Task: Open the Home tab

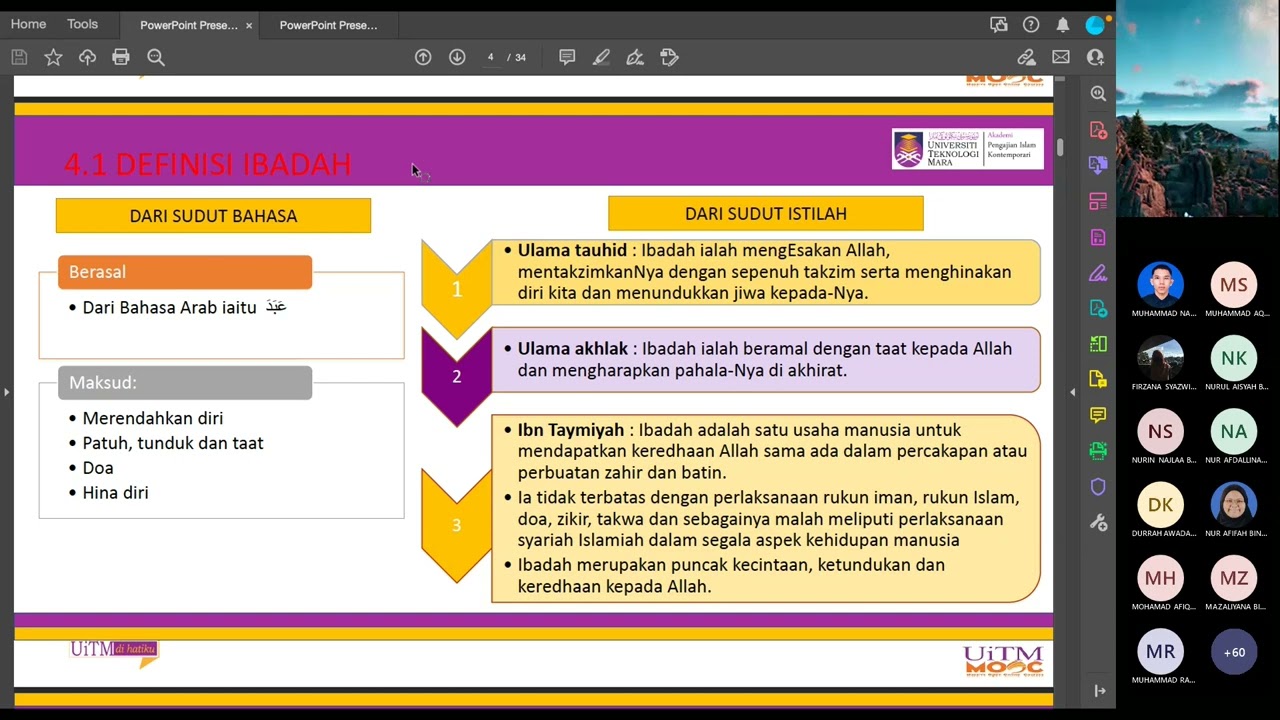Action: point(28,25)
